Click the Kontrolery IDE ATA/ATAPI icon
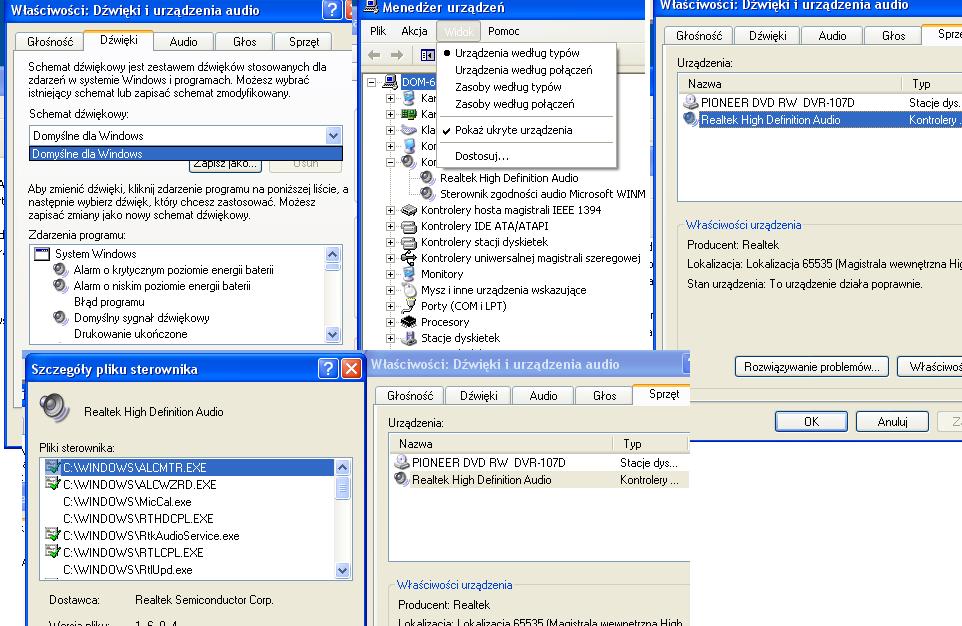962x626 pixels. [x=409, y=226]
